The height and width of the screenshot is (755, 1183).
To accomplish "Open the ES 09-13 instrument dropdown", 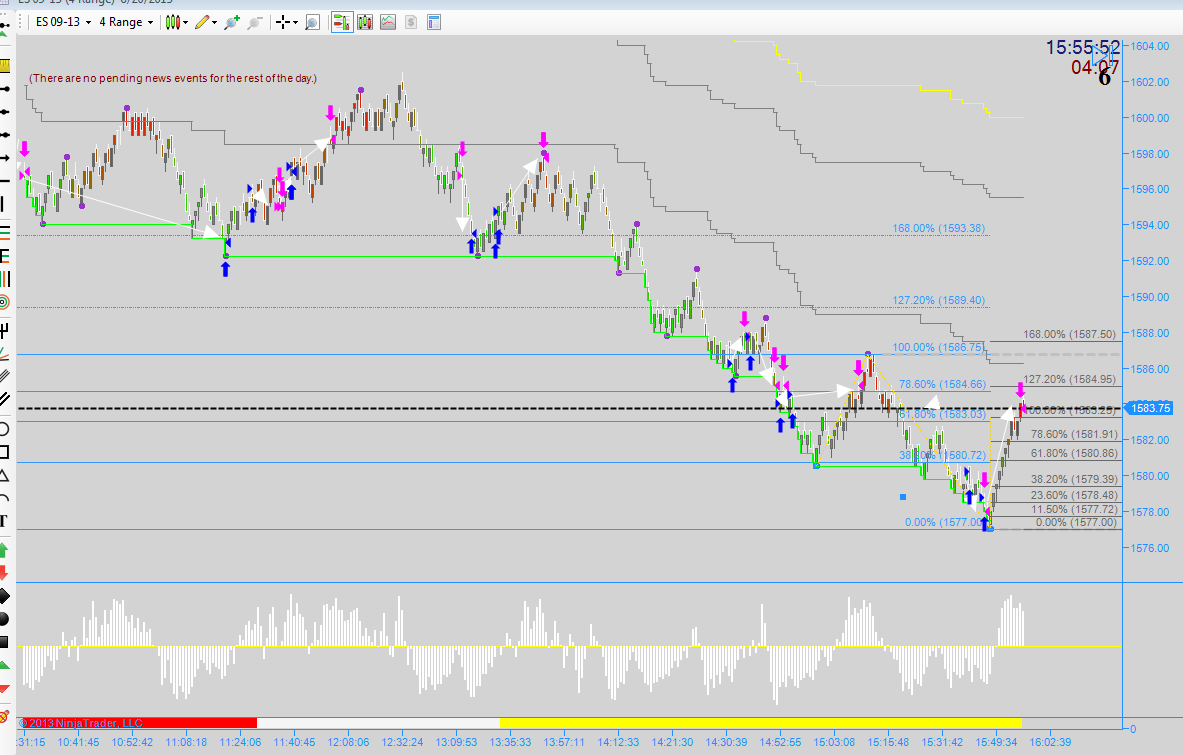I will 63,22.
